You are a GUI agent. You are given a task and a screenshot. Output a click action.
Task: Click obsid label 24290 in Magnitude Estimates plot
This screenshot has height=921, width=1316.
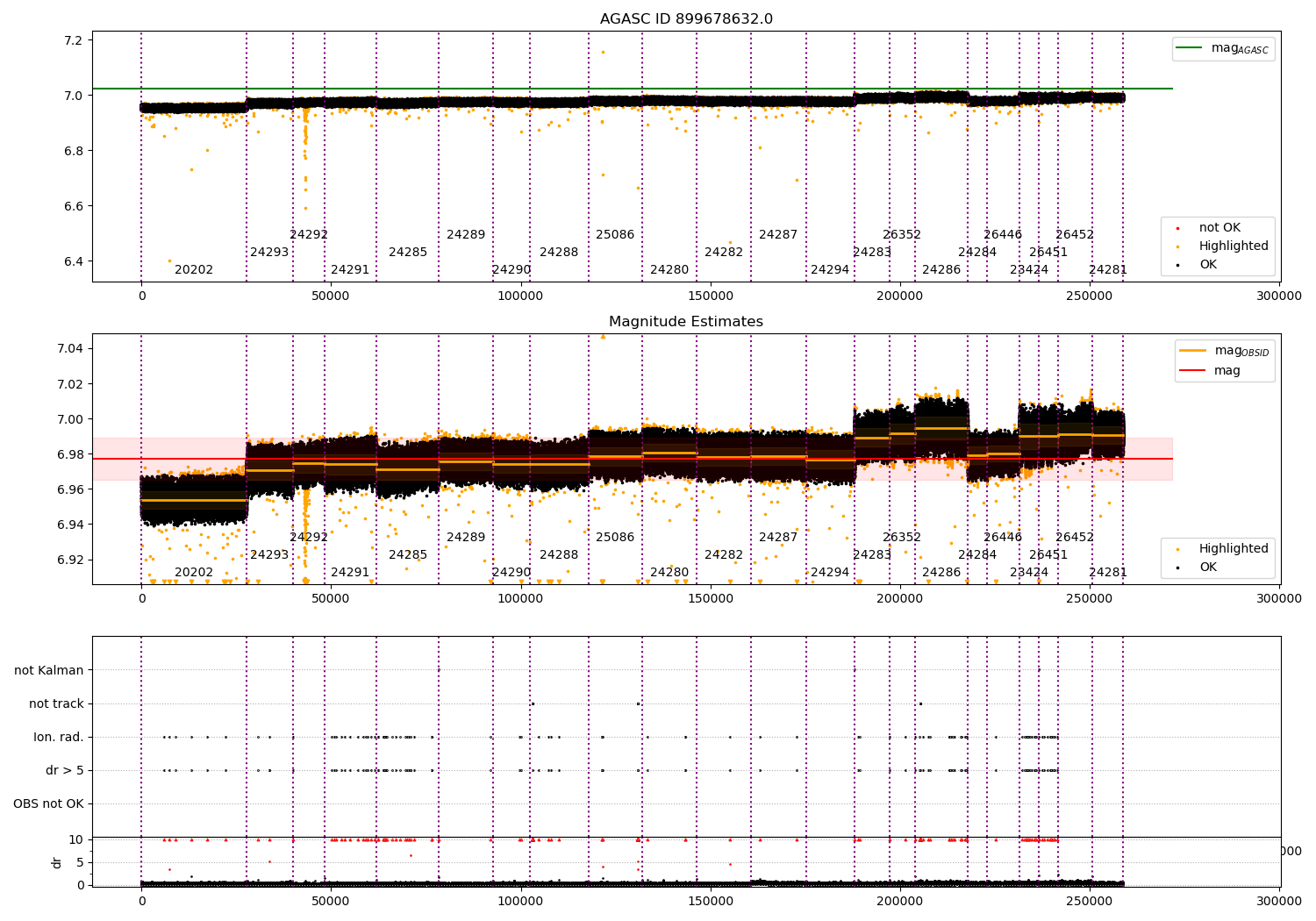511,572
